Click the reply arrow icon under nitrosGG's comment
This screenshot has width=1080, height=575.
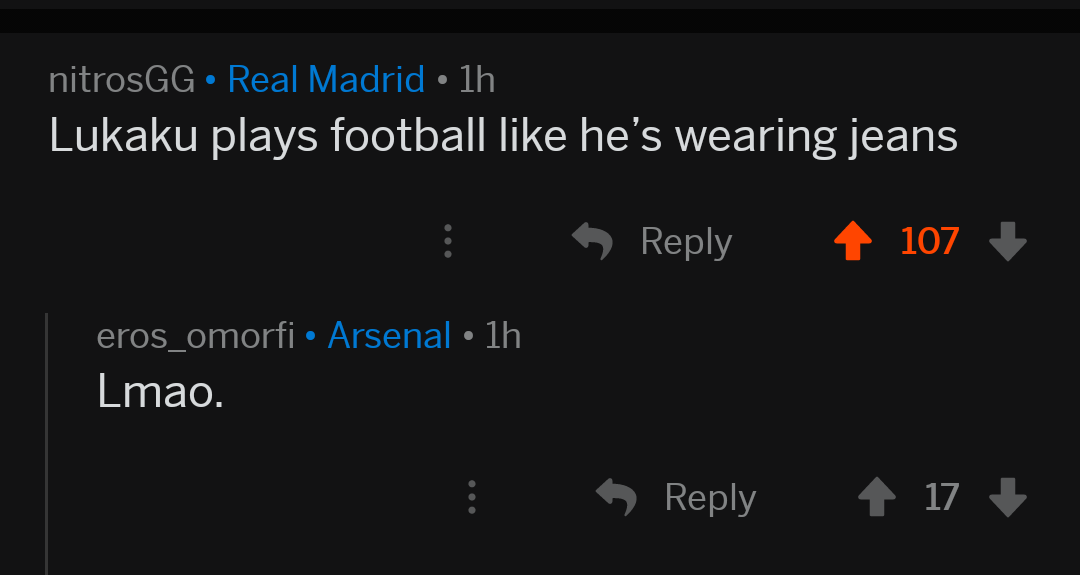pyautogui.click(x=592, y=241)
